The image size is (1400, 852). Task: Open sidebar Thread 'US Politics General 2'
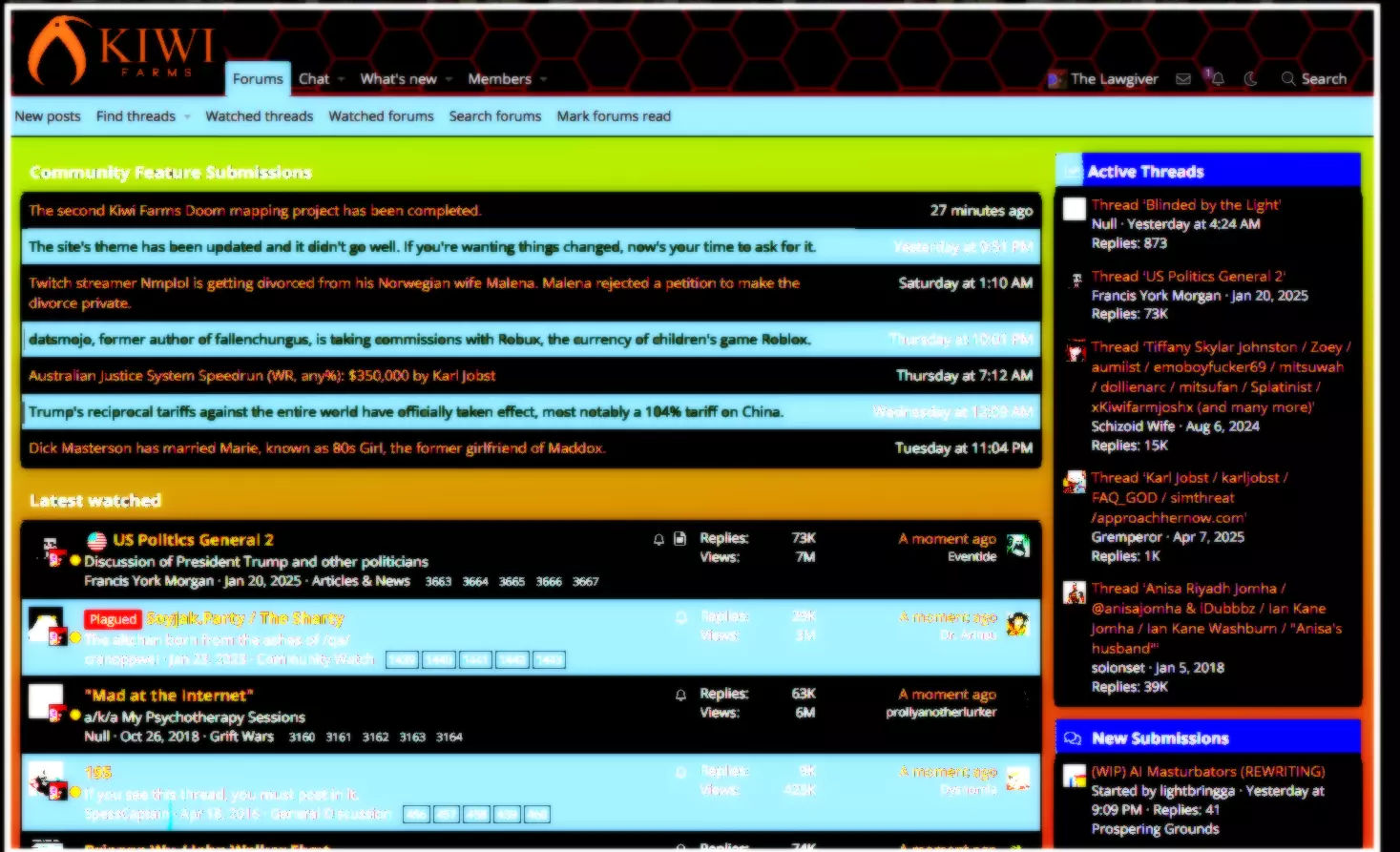pos(1188,277)
